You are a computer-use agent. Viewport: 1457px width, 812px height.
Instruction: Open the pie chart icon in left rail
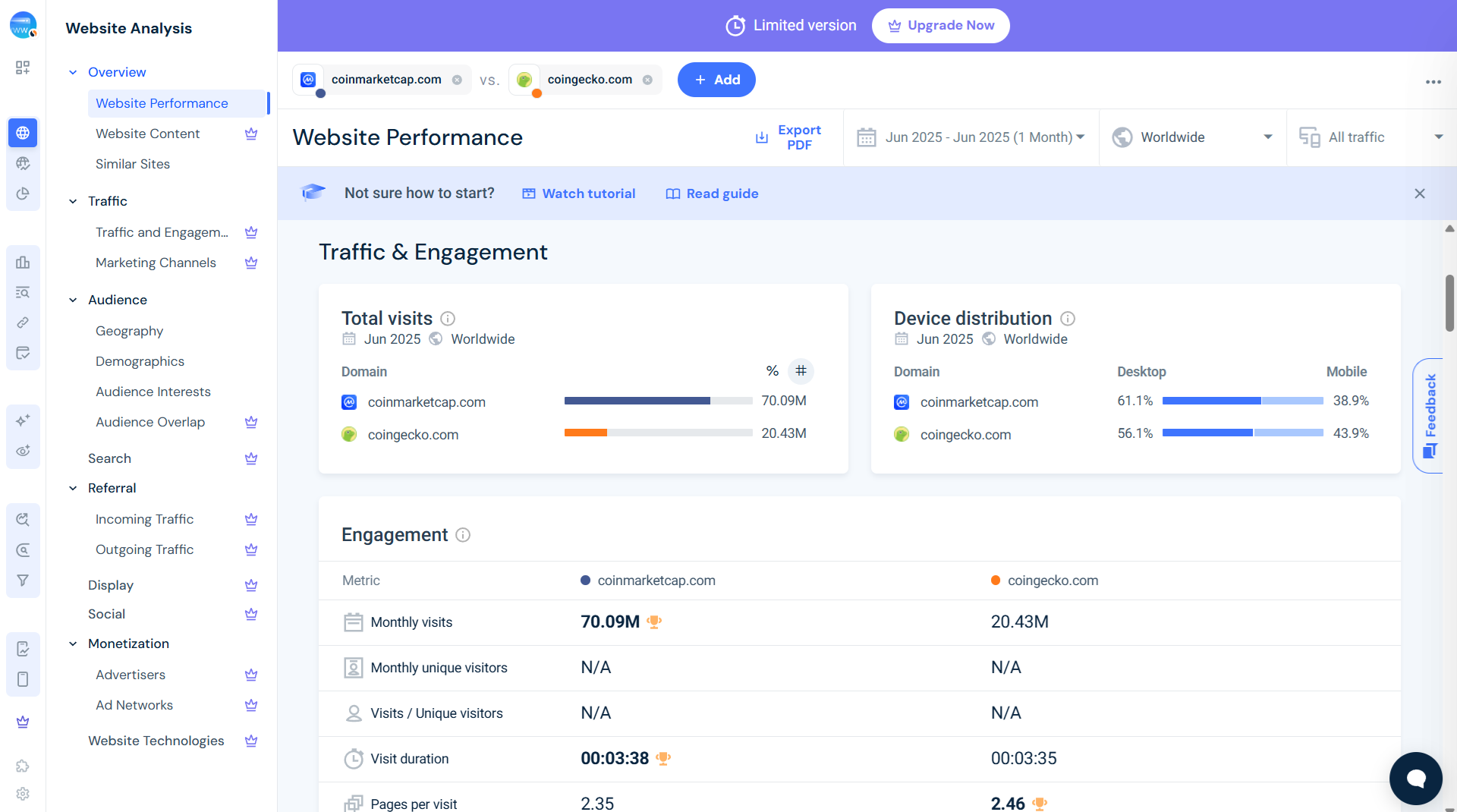pyautogui.click(x=23, y=194)
